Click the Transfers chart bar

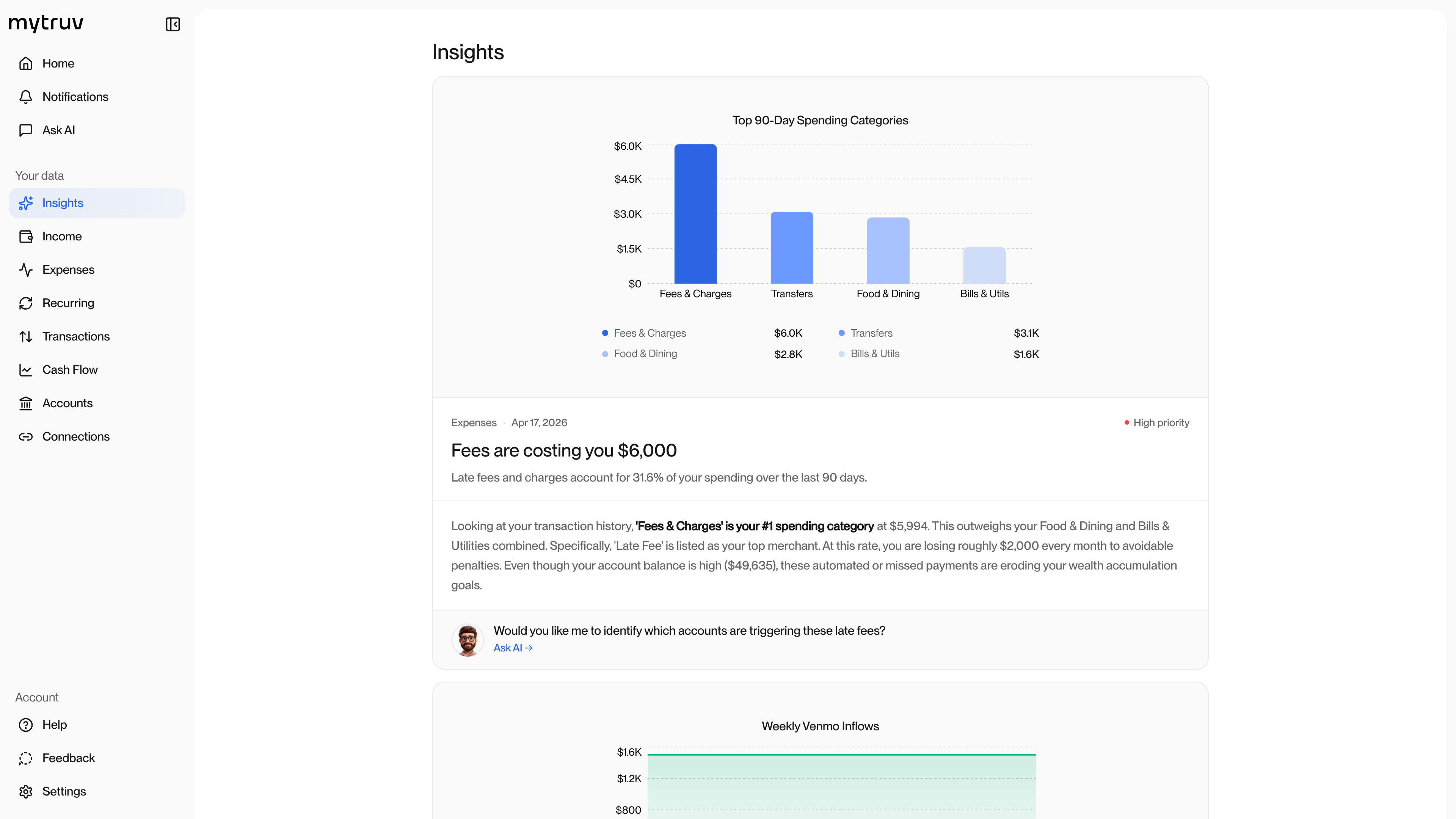coord(792,248)
